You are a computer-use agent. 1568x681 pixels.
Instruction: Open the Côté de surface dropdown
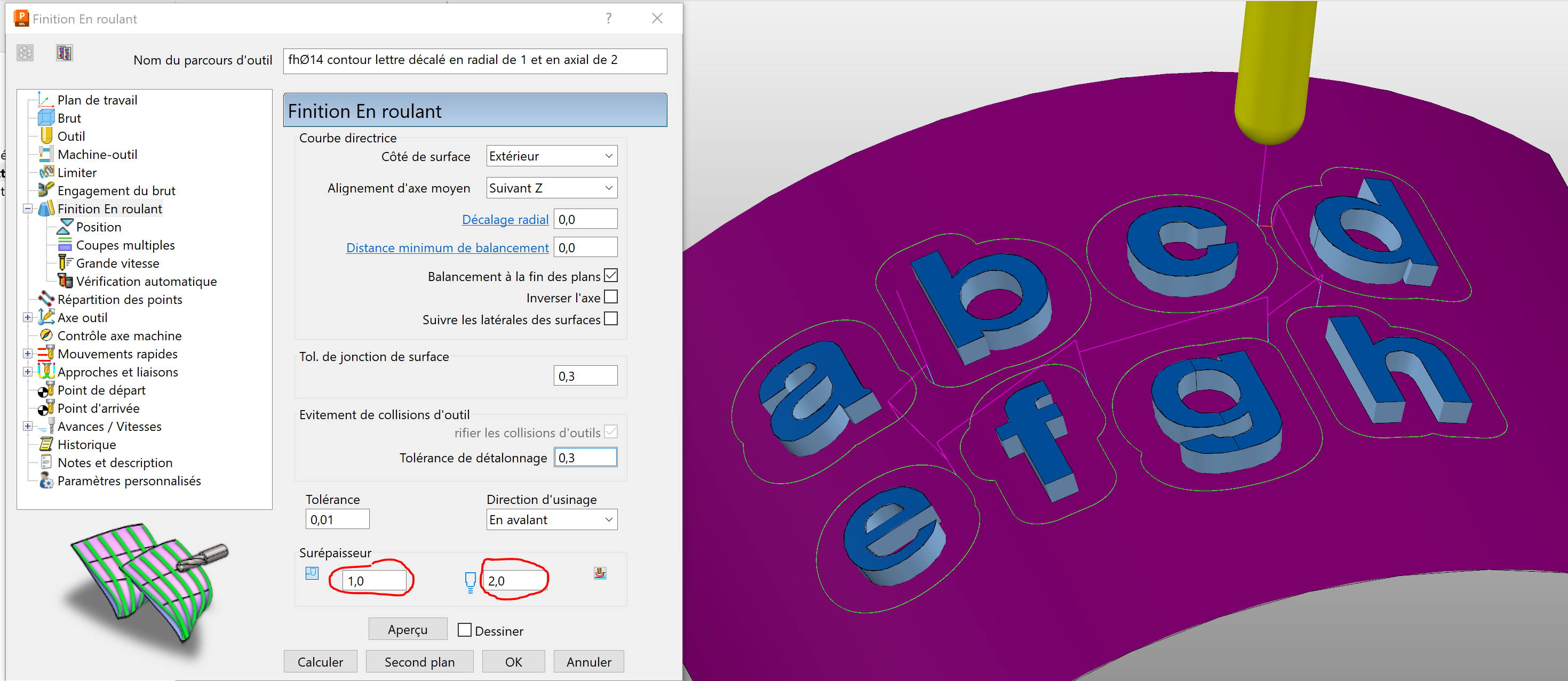click(552, 156)
